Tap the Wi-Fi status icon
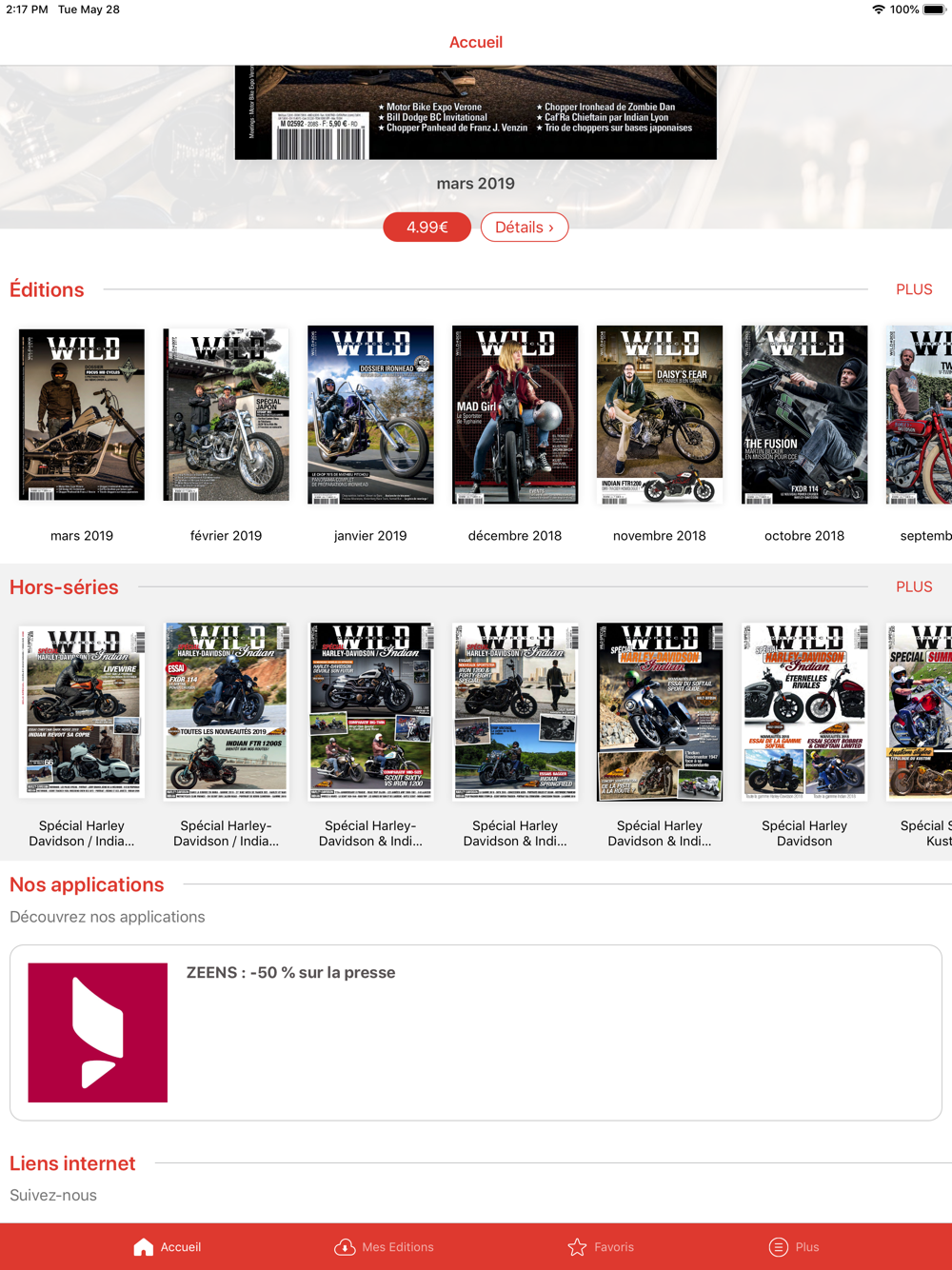 pyautogui.click(x=878, y=10)
